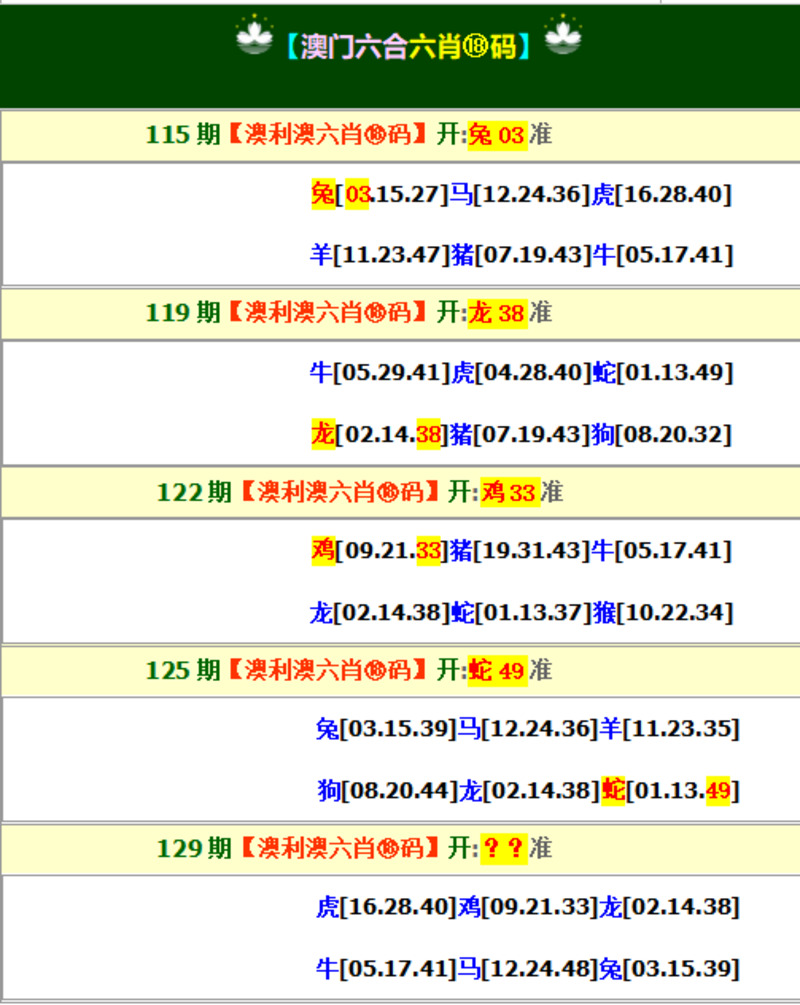800x1005 pixels.
Task: Click 澳利澳六肖⑱码 label in 115 期 row
Action: coord(328,135)
